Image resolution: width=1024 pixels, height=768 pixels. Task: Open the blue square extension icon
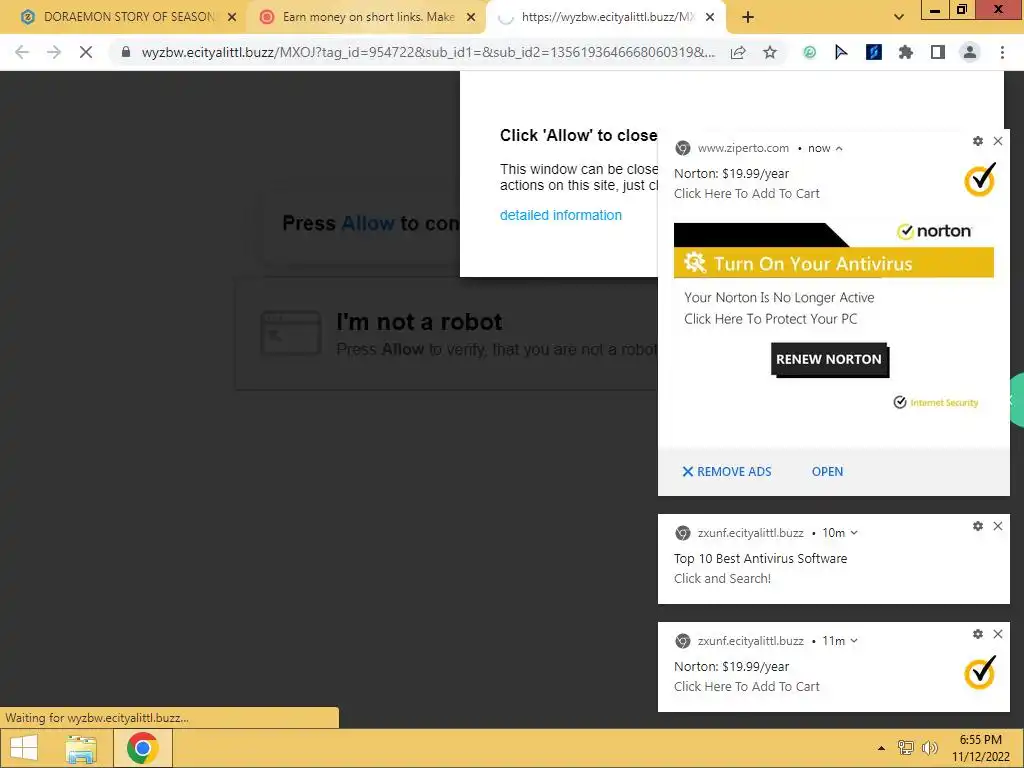click(x=874, y=52)
